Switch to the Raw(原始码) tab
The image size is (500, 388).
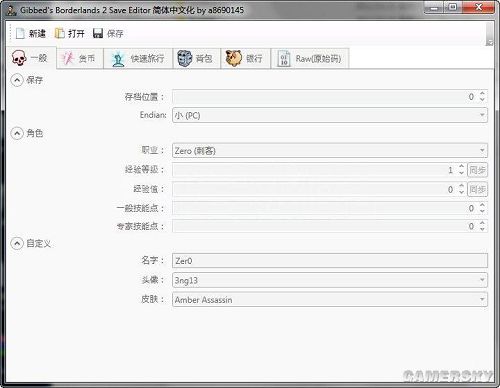coord(310,59)
